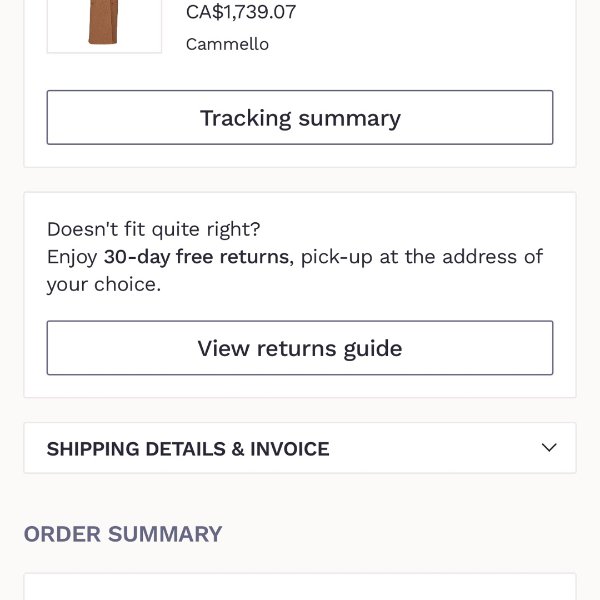
Task: Click the "Doesn't fit quite right?" text
Action: click(x=153, y=229)
